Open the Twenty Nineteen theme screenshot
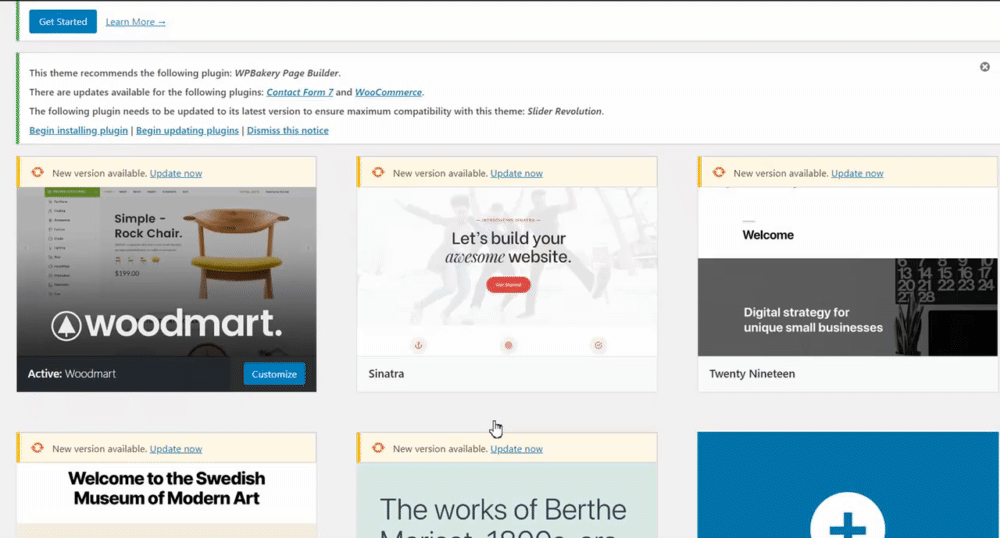 point(848,272)
